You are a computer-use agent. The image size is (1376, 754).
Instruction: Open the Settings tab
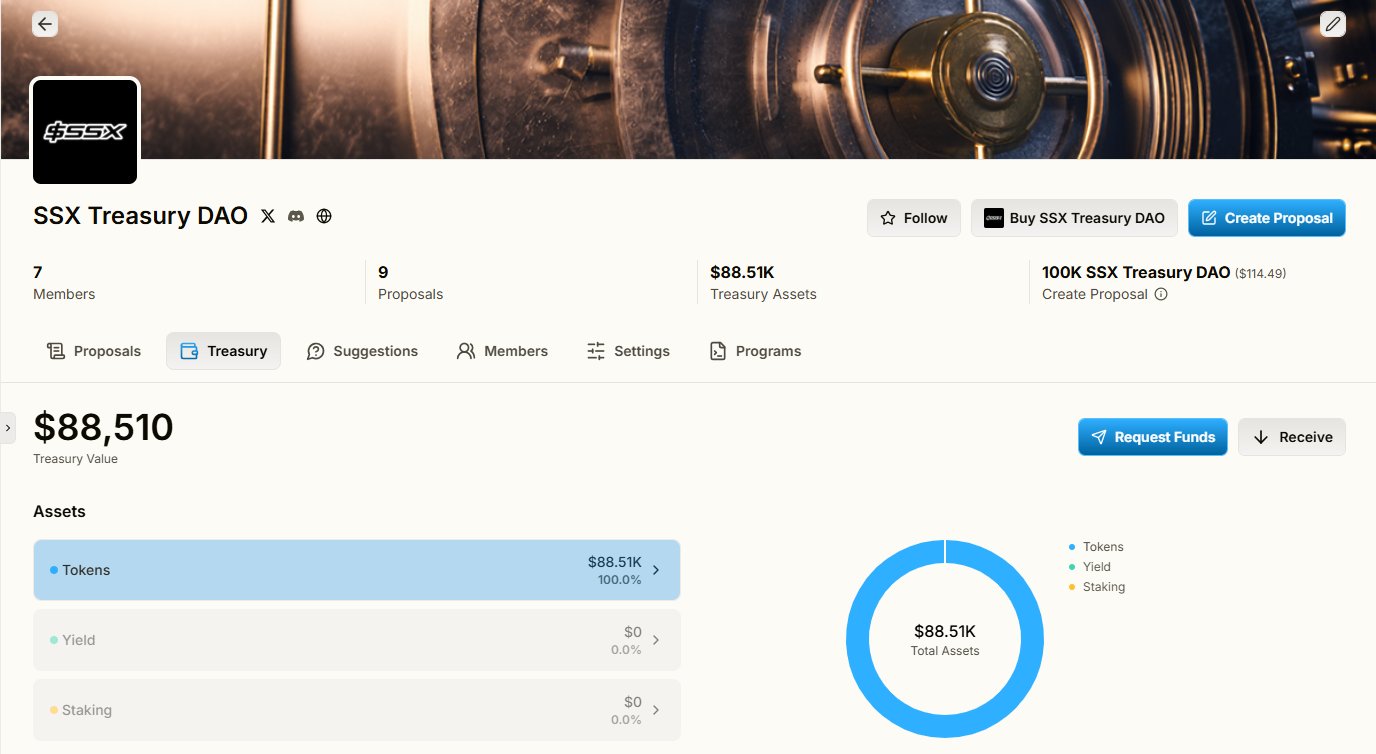[628, 351]
